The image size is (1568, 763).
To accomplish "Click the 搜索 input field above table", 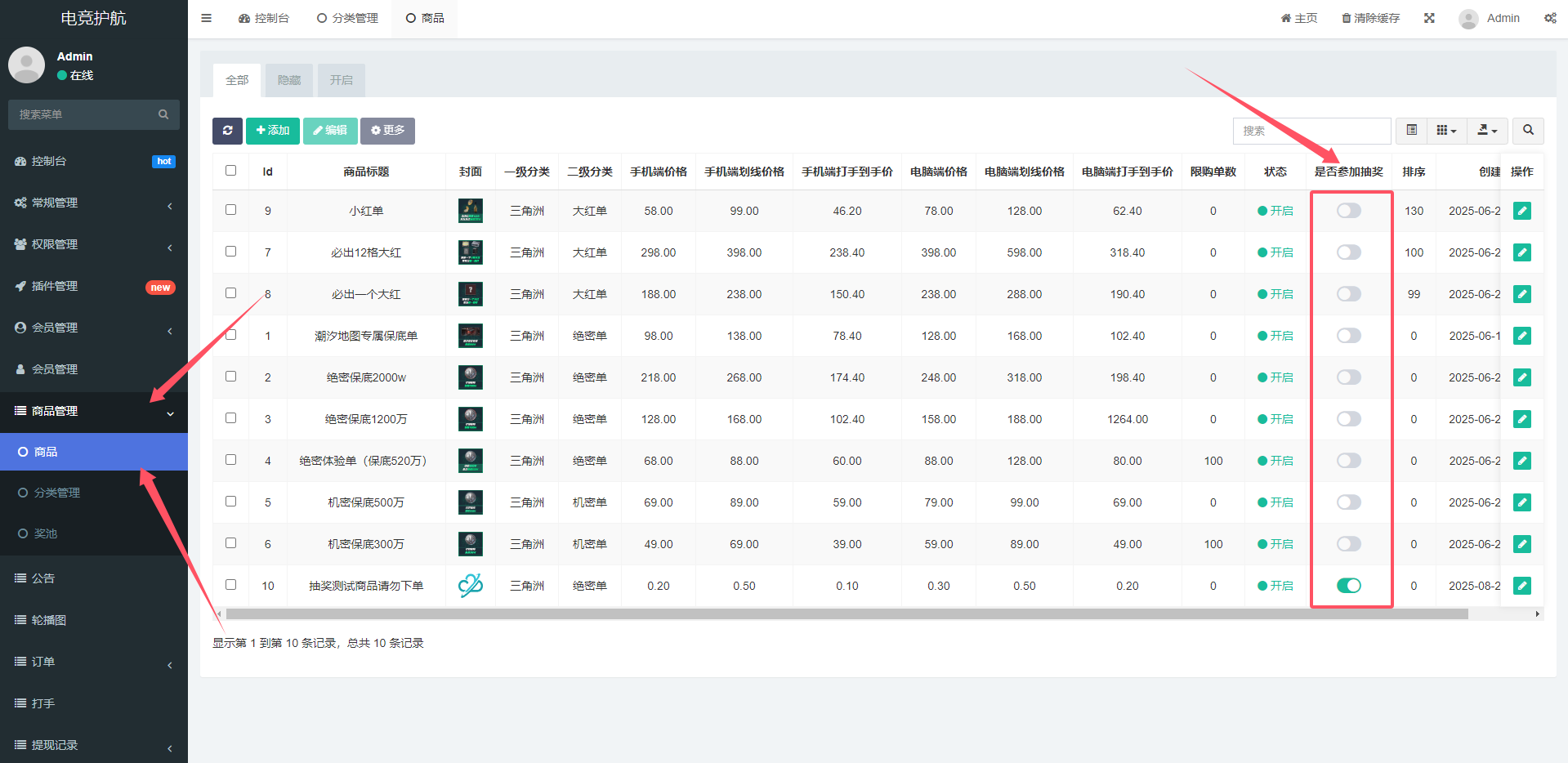I will click(x=1311, y=131).
